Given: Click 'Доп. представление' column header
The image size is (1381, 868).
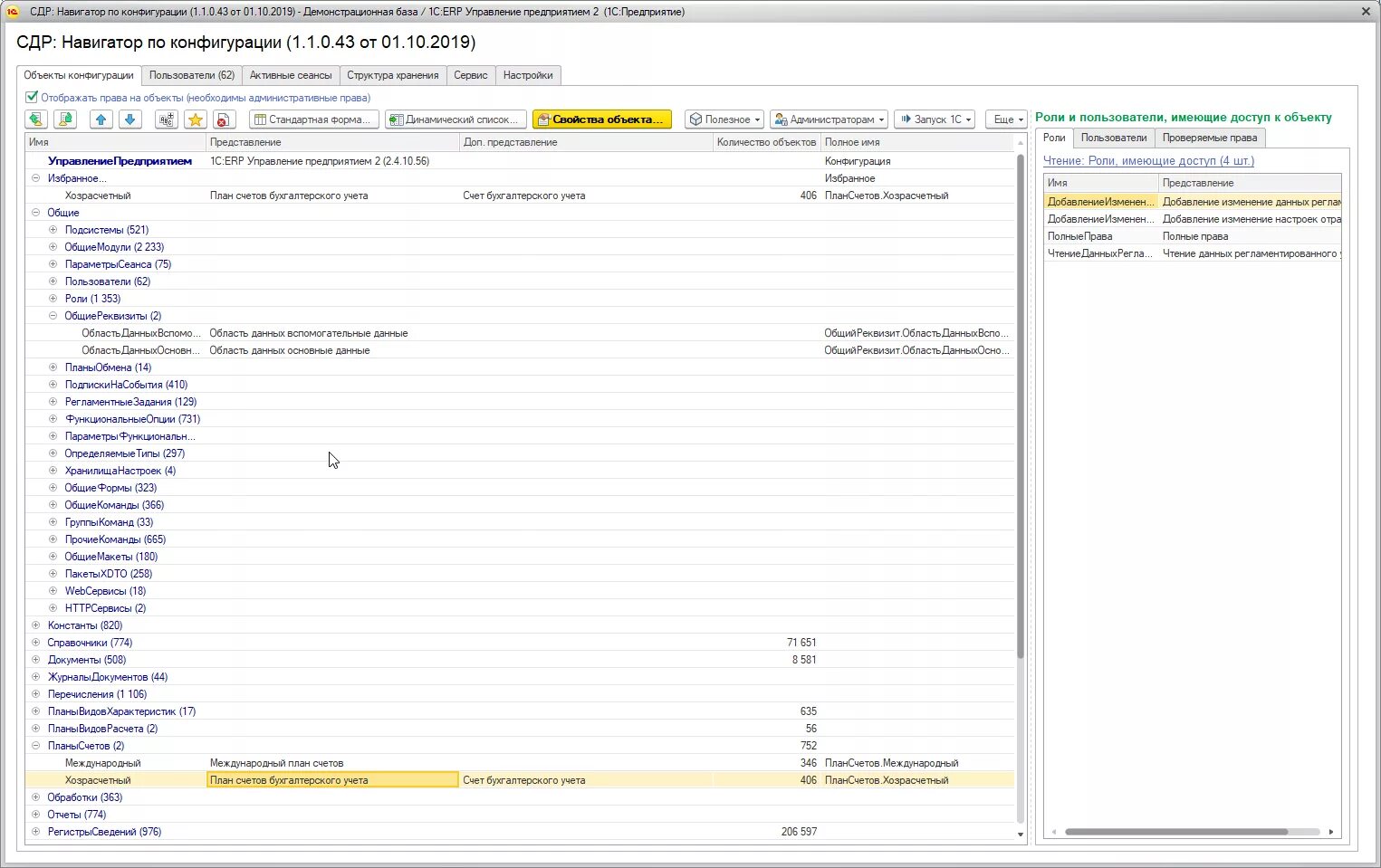Looking at the screenshot, I should (x=587, y=142).
